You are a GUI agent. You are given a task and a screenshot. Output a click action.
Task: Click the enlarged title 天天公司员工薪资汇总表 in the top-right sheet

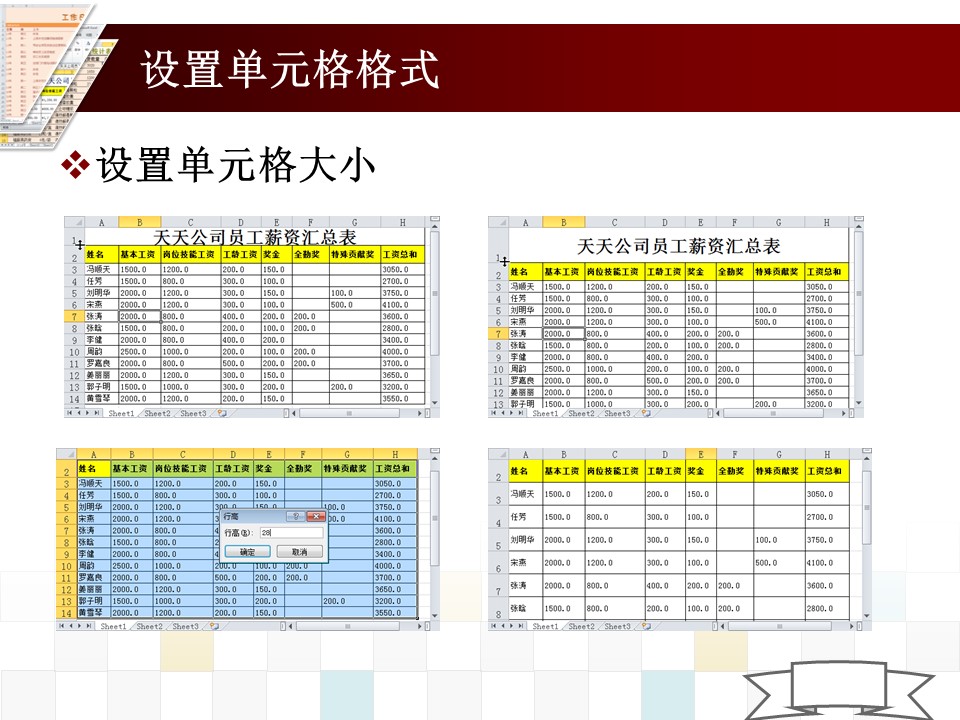click(678, 246)
